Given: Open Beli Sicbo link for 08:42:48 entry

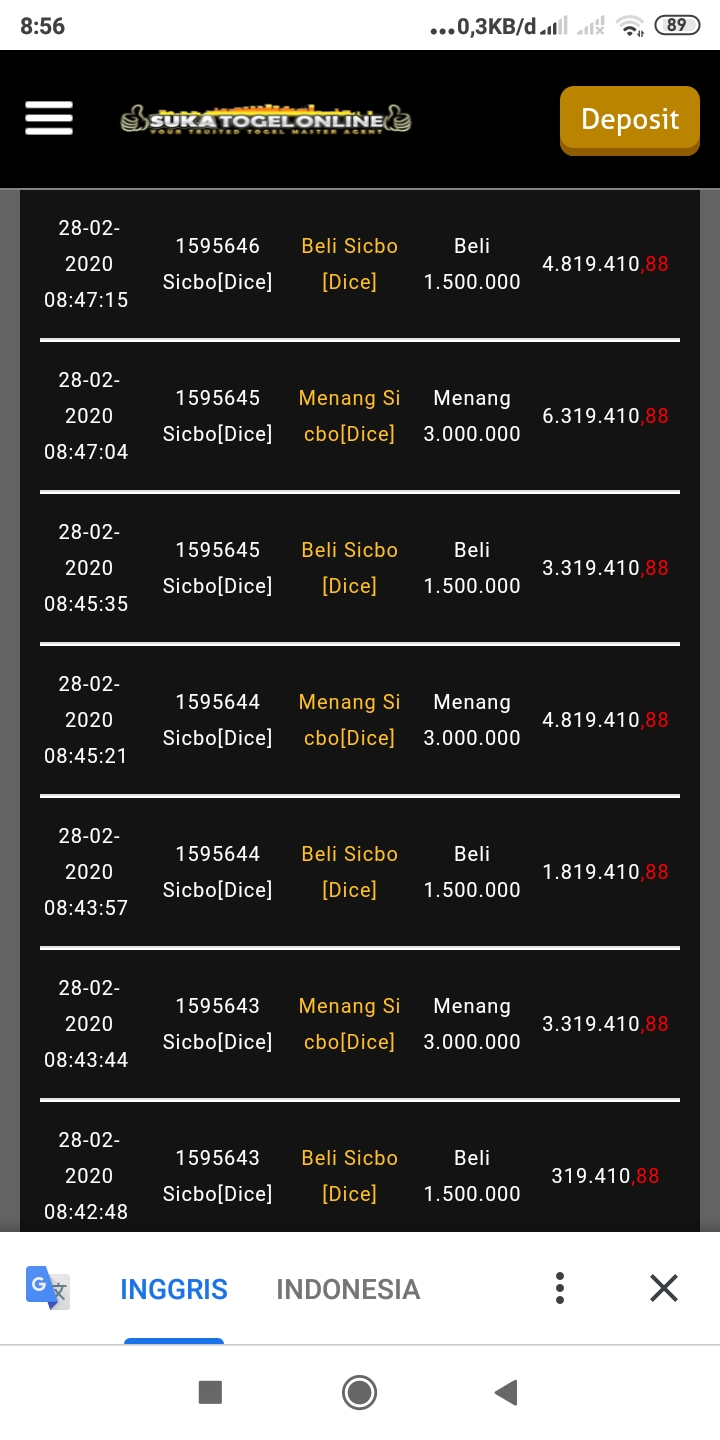Looking at the screenshot, I should (350, 1176).
